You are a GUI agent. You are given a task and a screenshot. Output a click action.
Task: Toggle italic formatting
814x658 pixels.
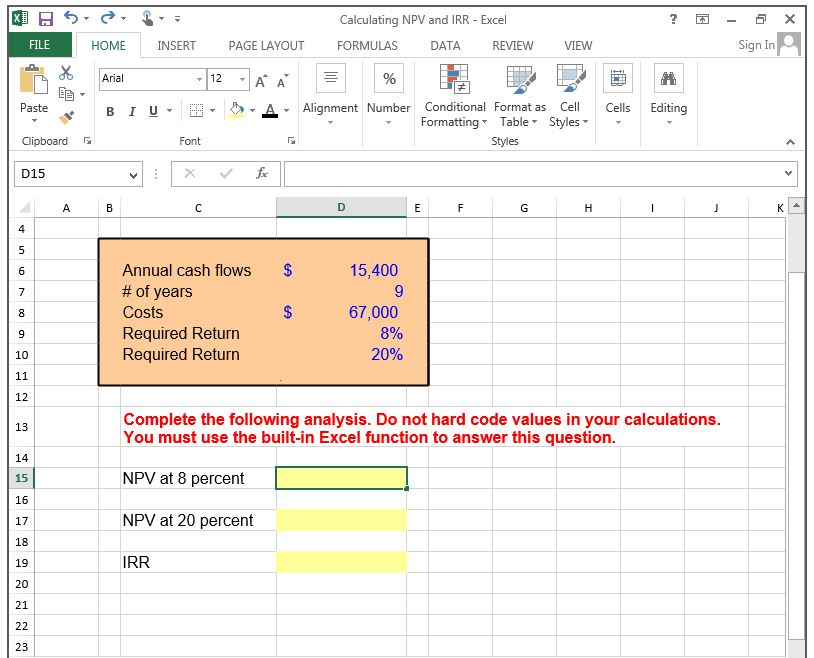coord(130,111)
